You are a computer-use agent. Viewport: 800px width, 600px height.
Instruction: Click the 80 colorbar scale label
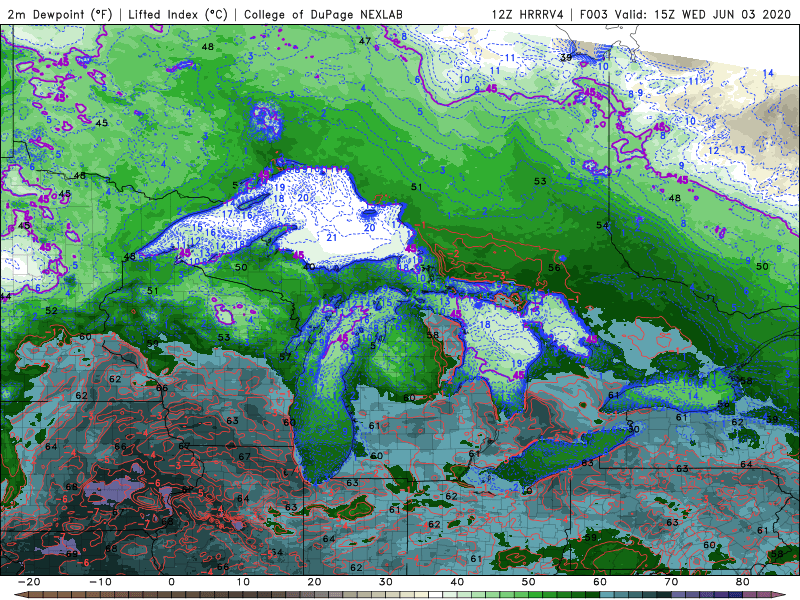tap(743, 582)
